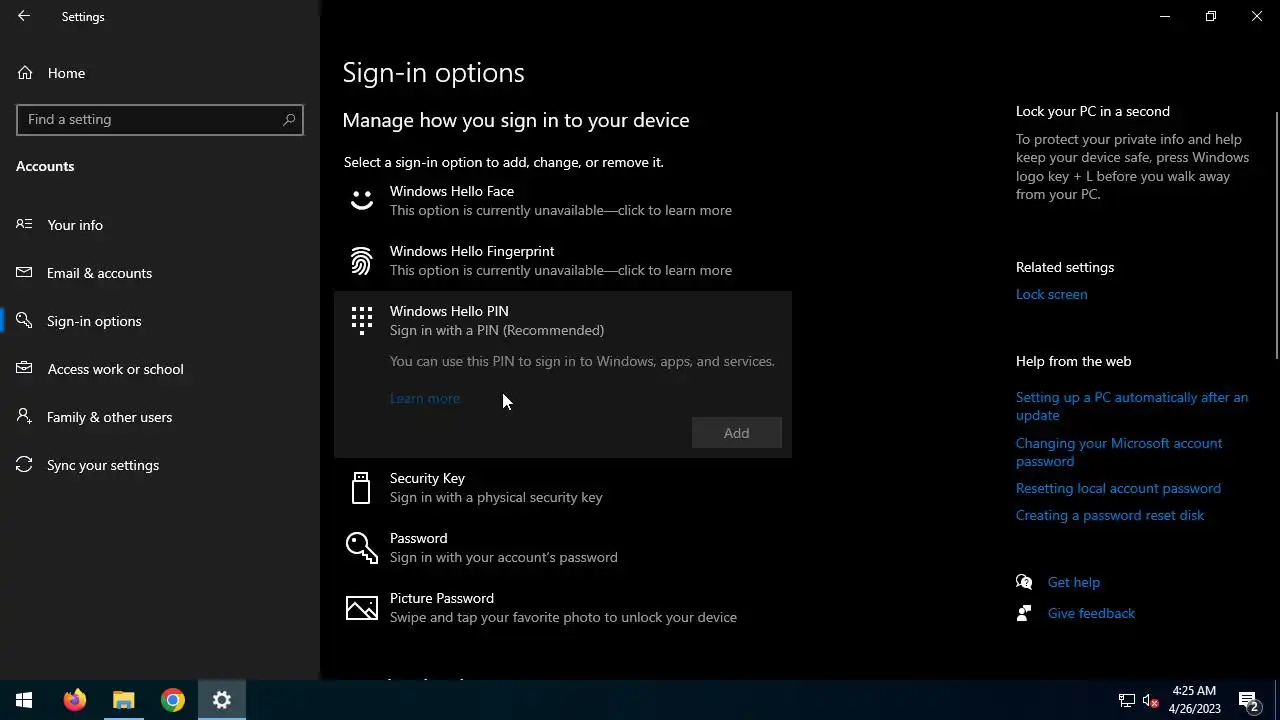
Task: Open File Explorer from the taskbar
Action: pyautogui.click(x=124, y=700)
